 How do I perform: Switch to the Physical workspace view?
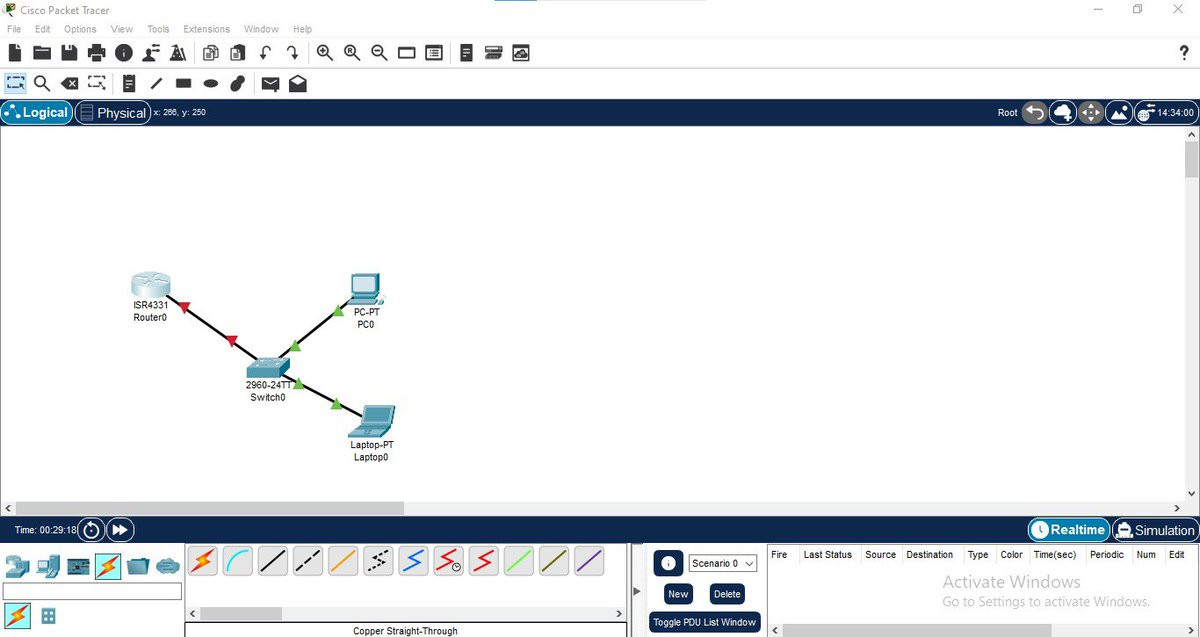tap(113, 113)
